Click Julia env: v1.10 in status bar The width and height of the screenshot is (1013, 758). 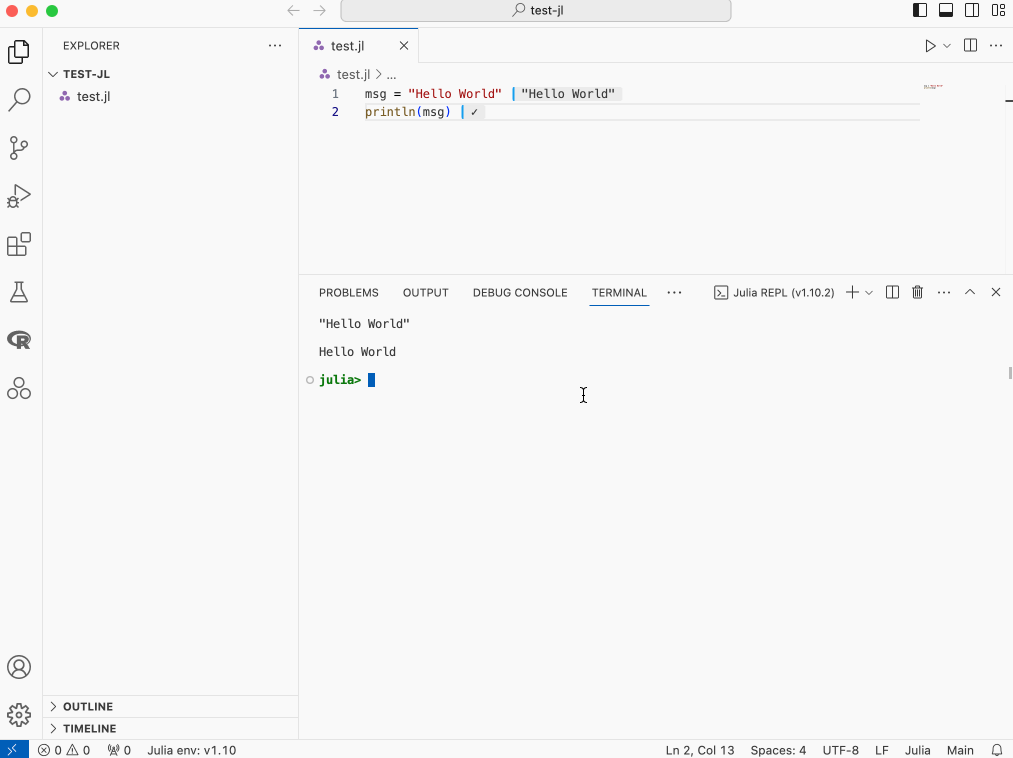(x=191, y=750)
